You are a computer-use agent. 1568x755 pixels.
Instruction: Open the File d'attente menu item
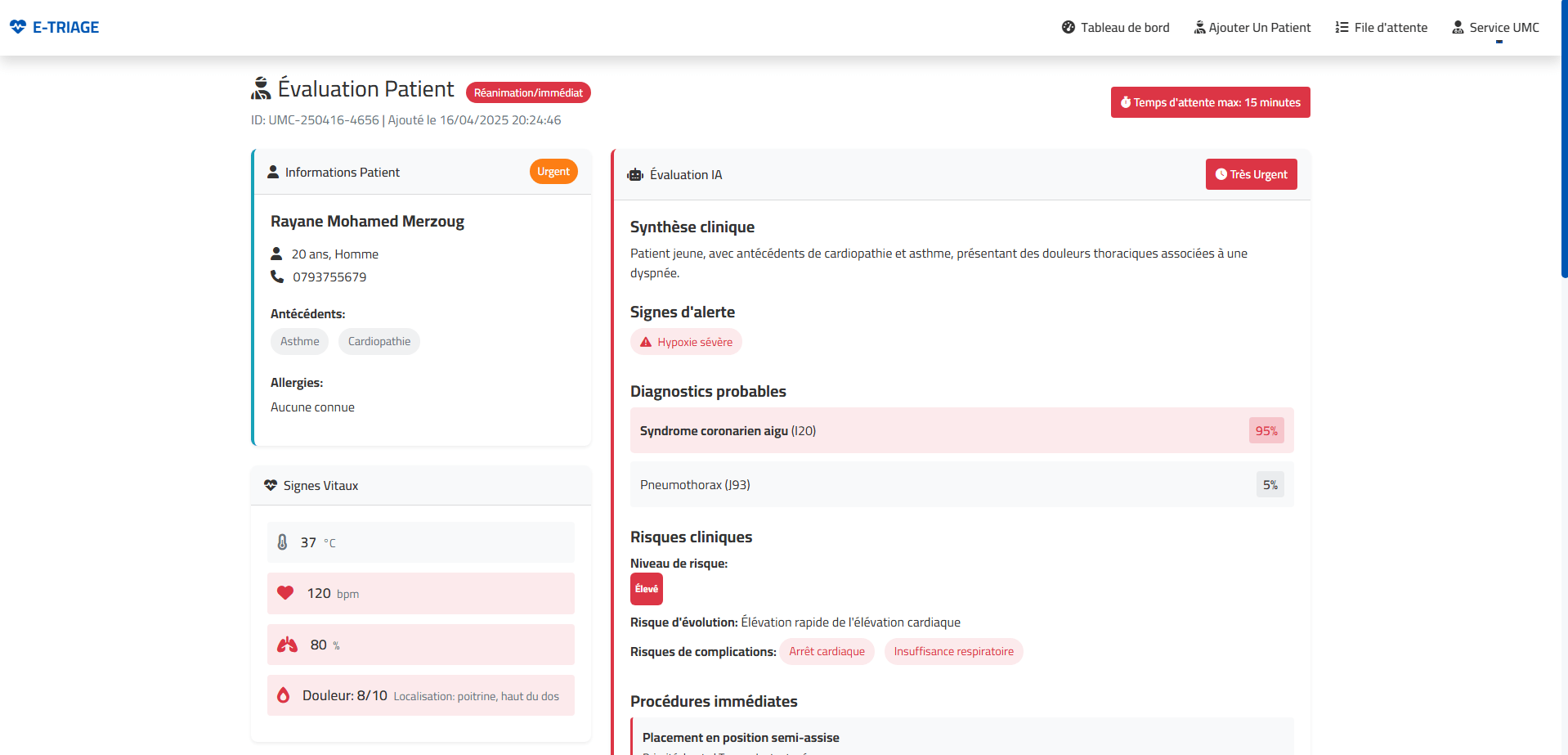[1381, 28]
